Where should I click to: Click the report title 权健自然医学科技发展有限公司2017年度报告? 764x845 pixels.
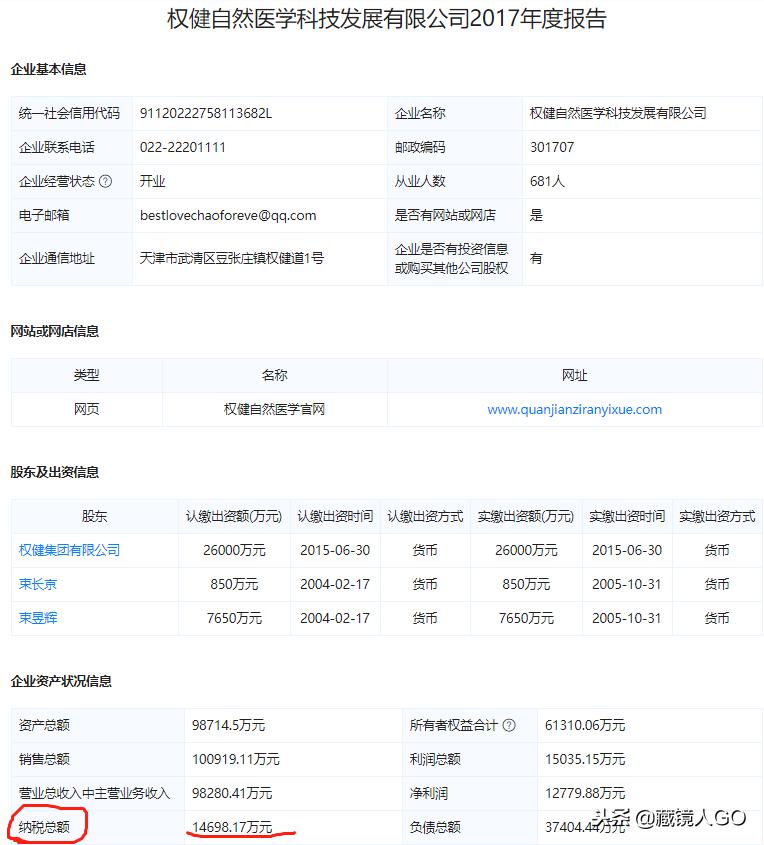[387, 18]
